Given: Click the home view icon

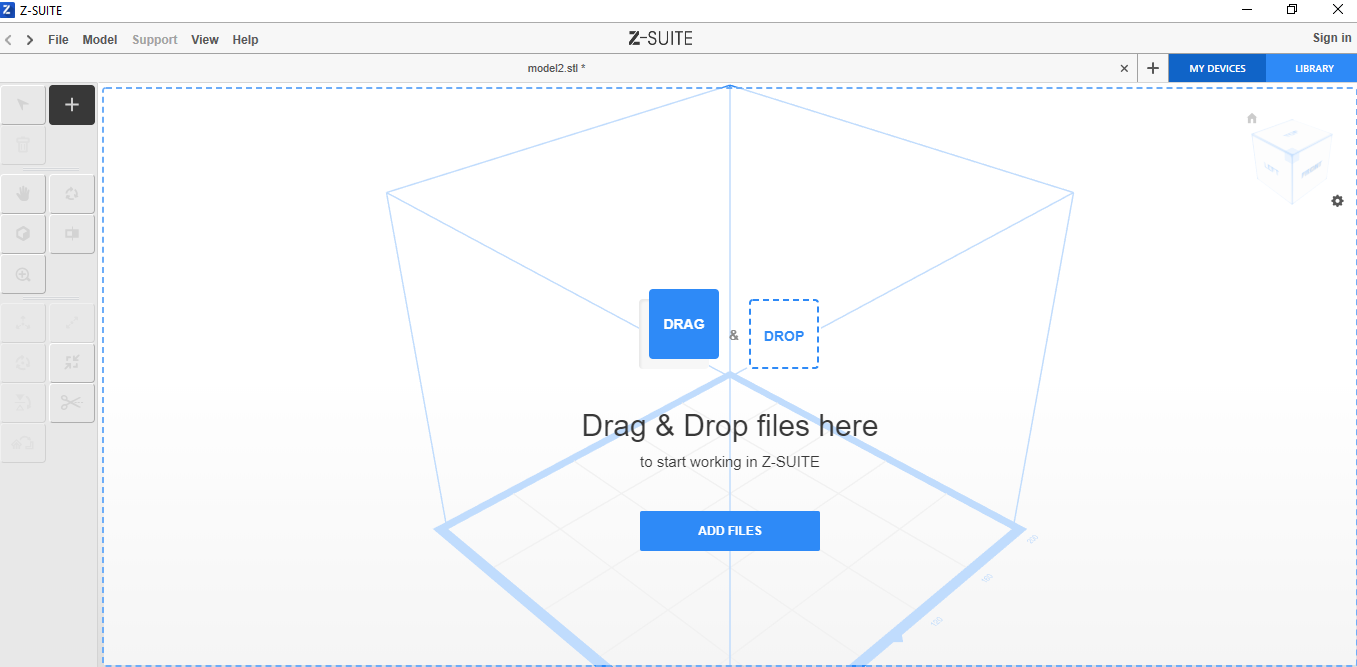Looking at the screenshot, I should pyautogui.click(x=1252, y=118).
